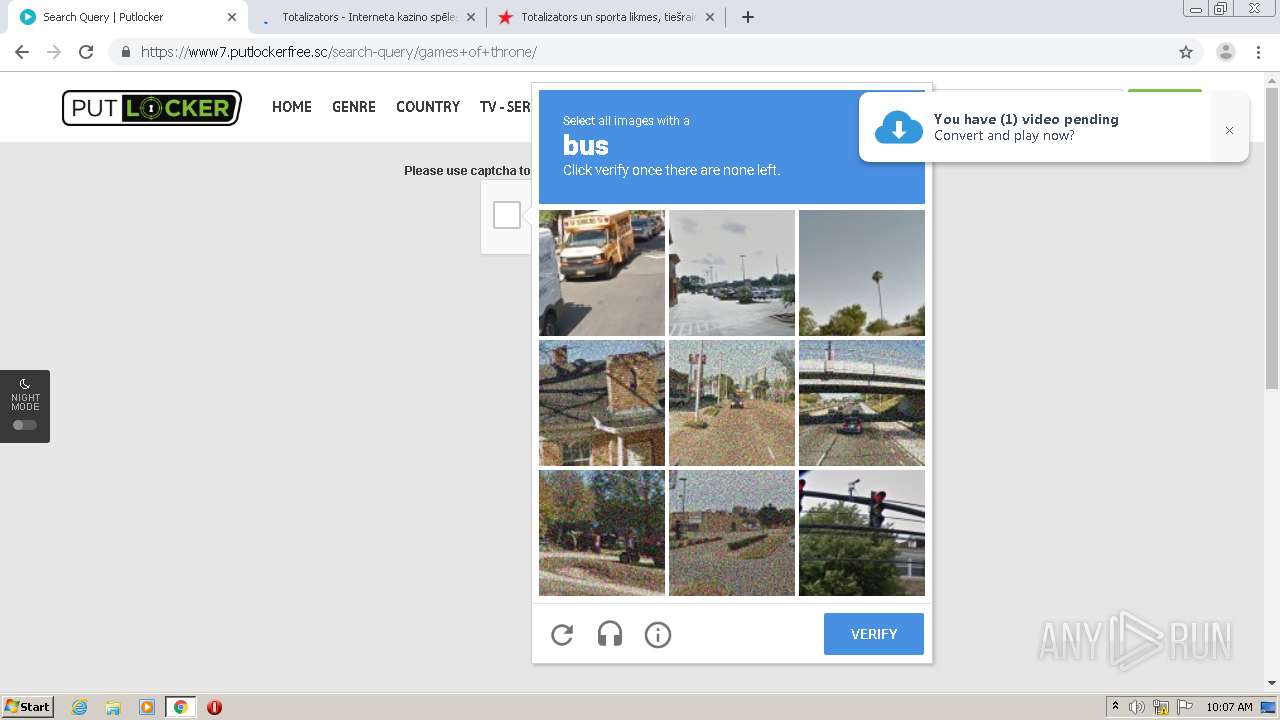Screen dimensions: 1280x720
Task: Show hidden system tray icons
Action: tap(1115, 707)
